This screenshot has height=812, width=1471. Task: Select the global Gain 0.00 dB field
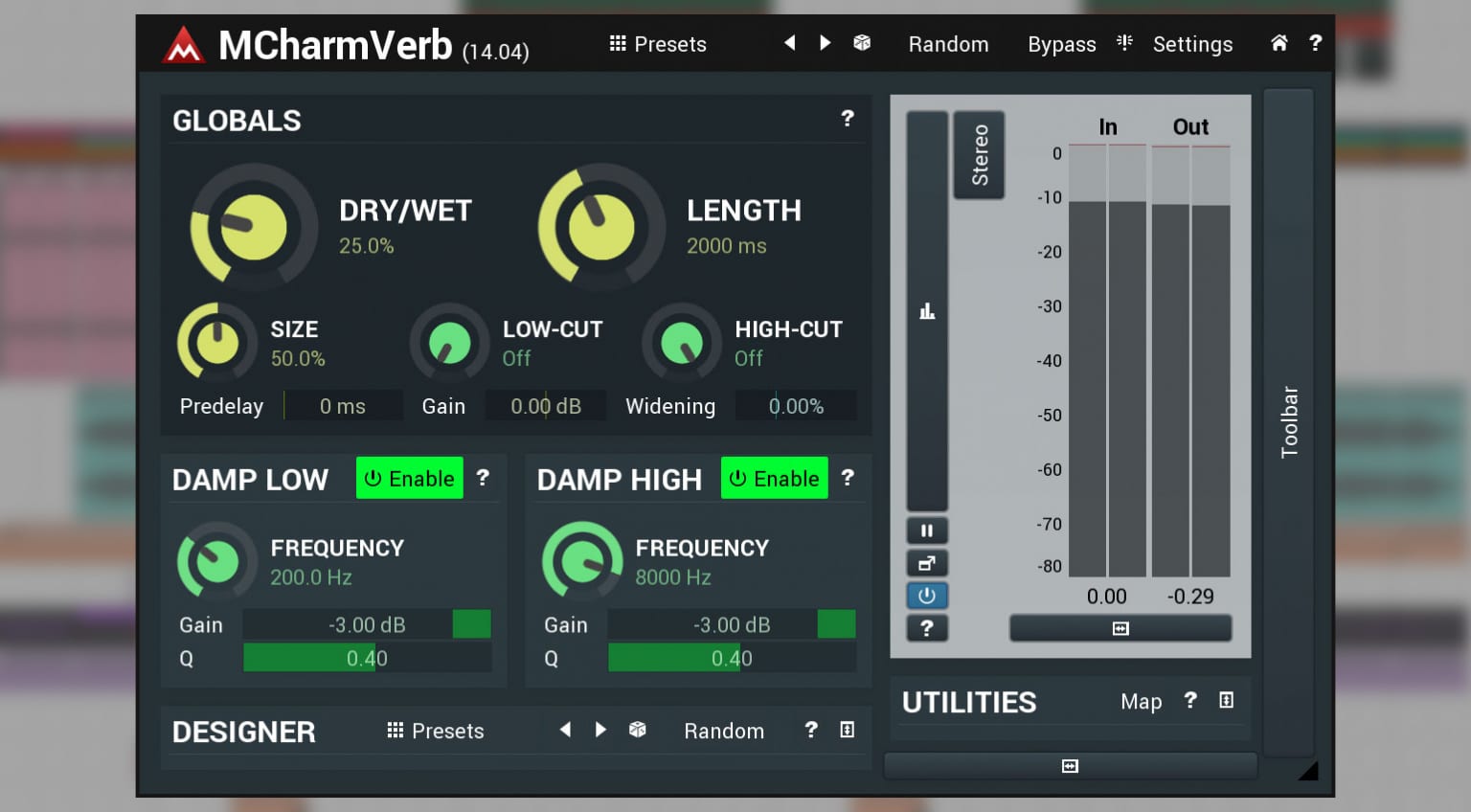click(x=546, y=406)
